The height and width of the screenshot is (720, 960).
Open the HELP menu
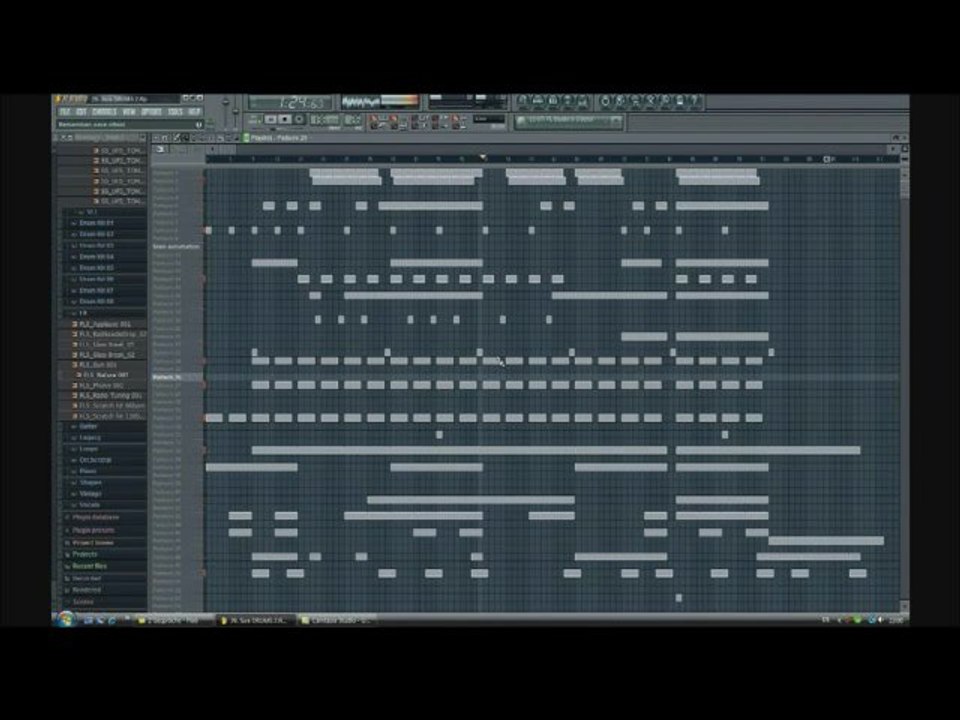(x=194, y=112)
